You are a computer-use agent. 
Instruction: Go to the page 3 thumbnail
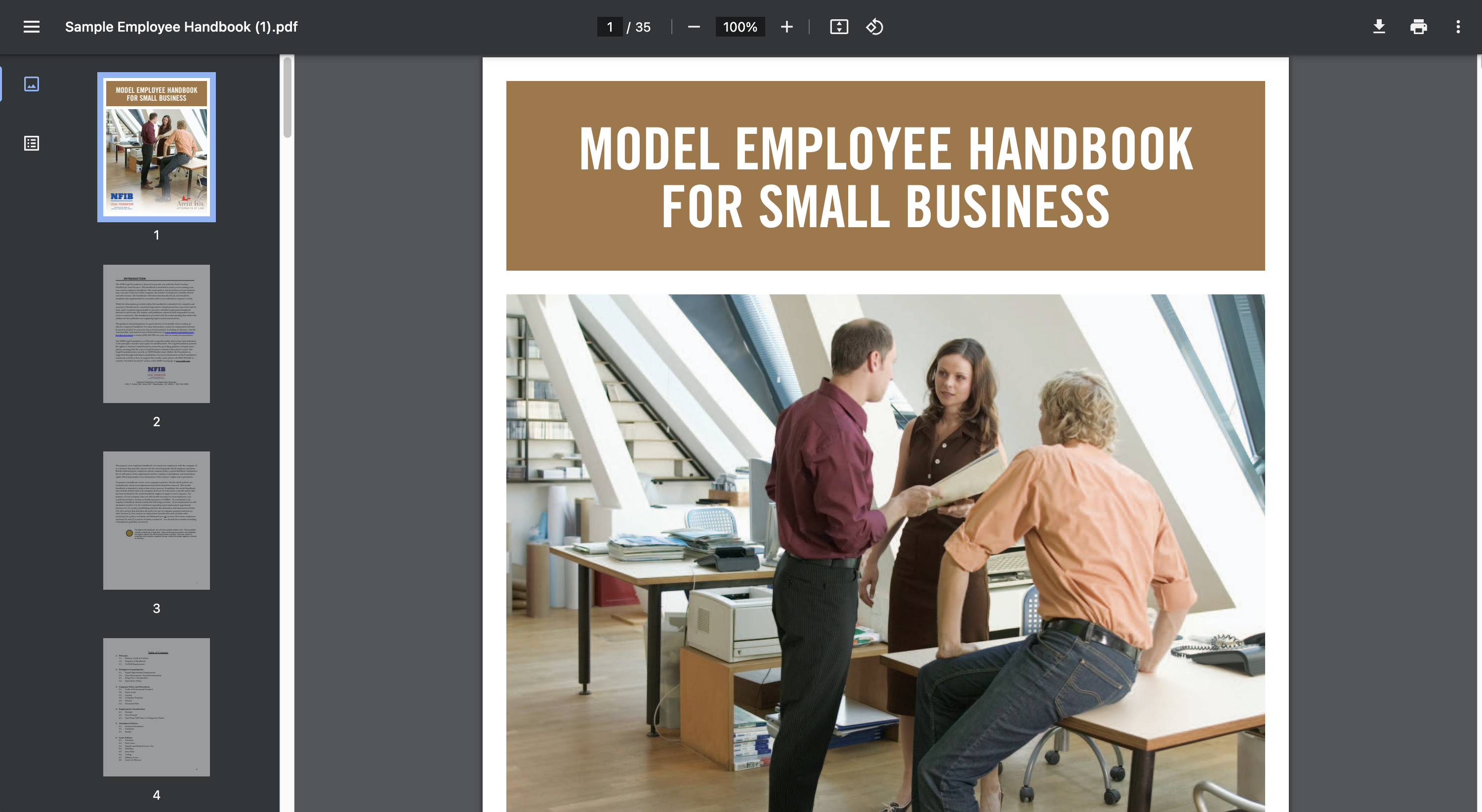[x=157, y=521]
